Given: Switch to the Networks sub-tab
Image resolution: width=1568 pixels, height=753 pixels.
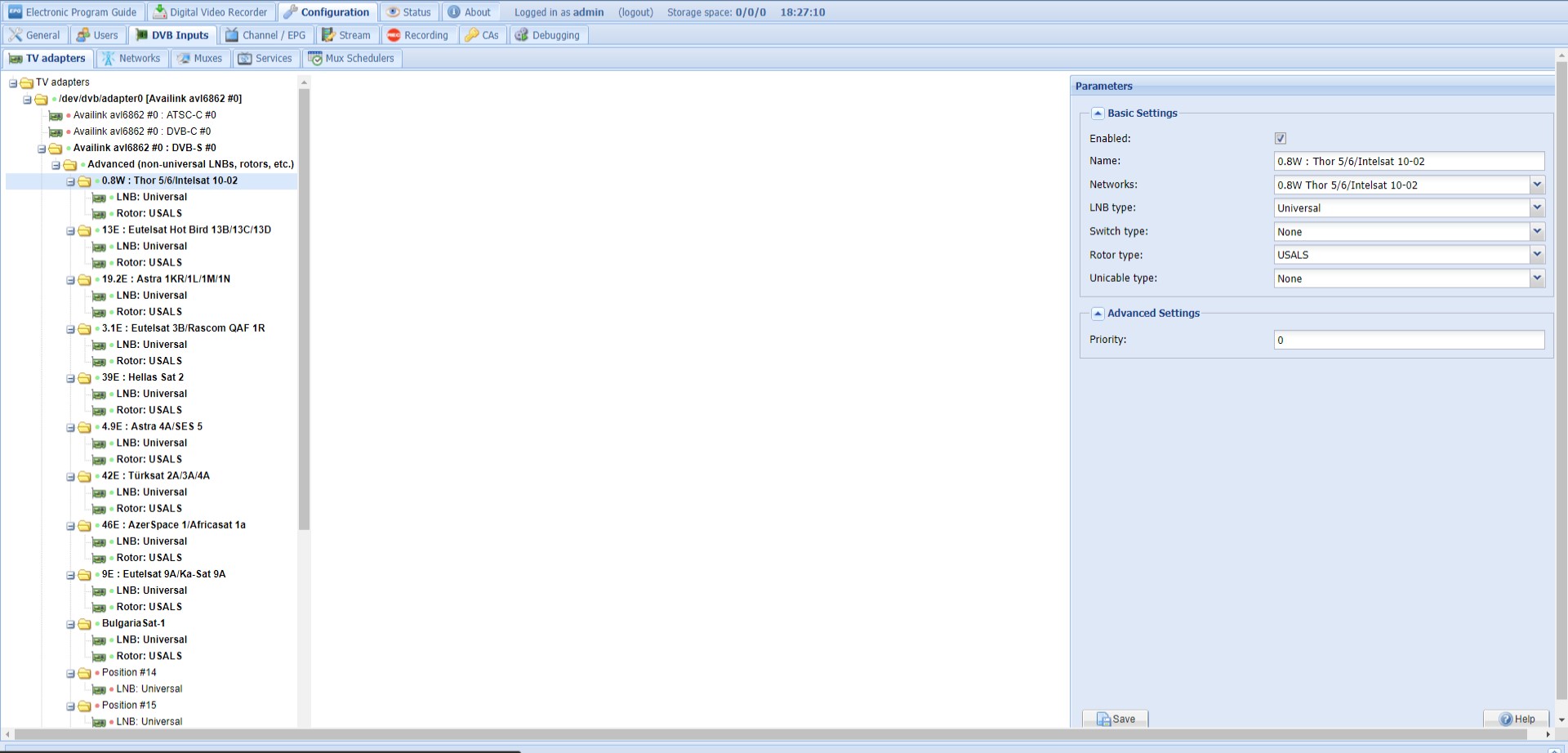Looking at the screenshot, I should coord(132,58).
